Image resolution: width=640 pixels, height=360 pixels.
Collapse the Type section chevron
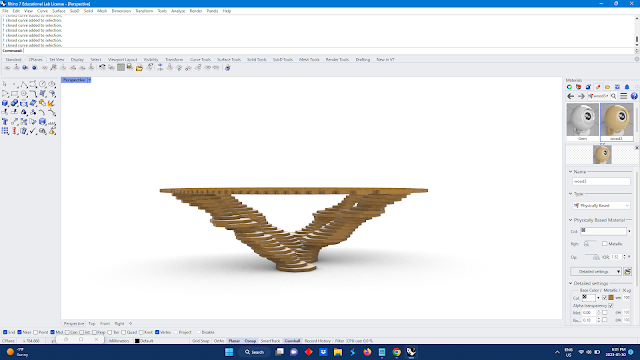click(570, 194)
